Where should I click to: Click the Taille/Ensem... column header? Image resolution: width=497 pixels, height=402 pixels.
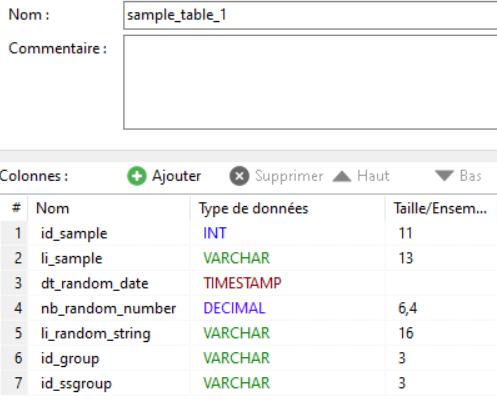pyautogui.click(x=440, y=208)
